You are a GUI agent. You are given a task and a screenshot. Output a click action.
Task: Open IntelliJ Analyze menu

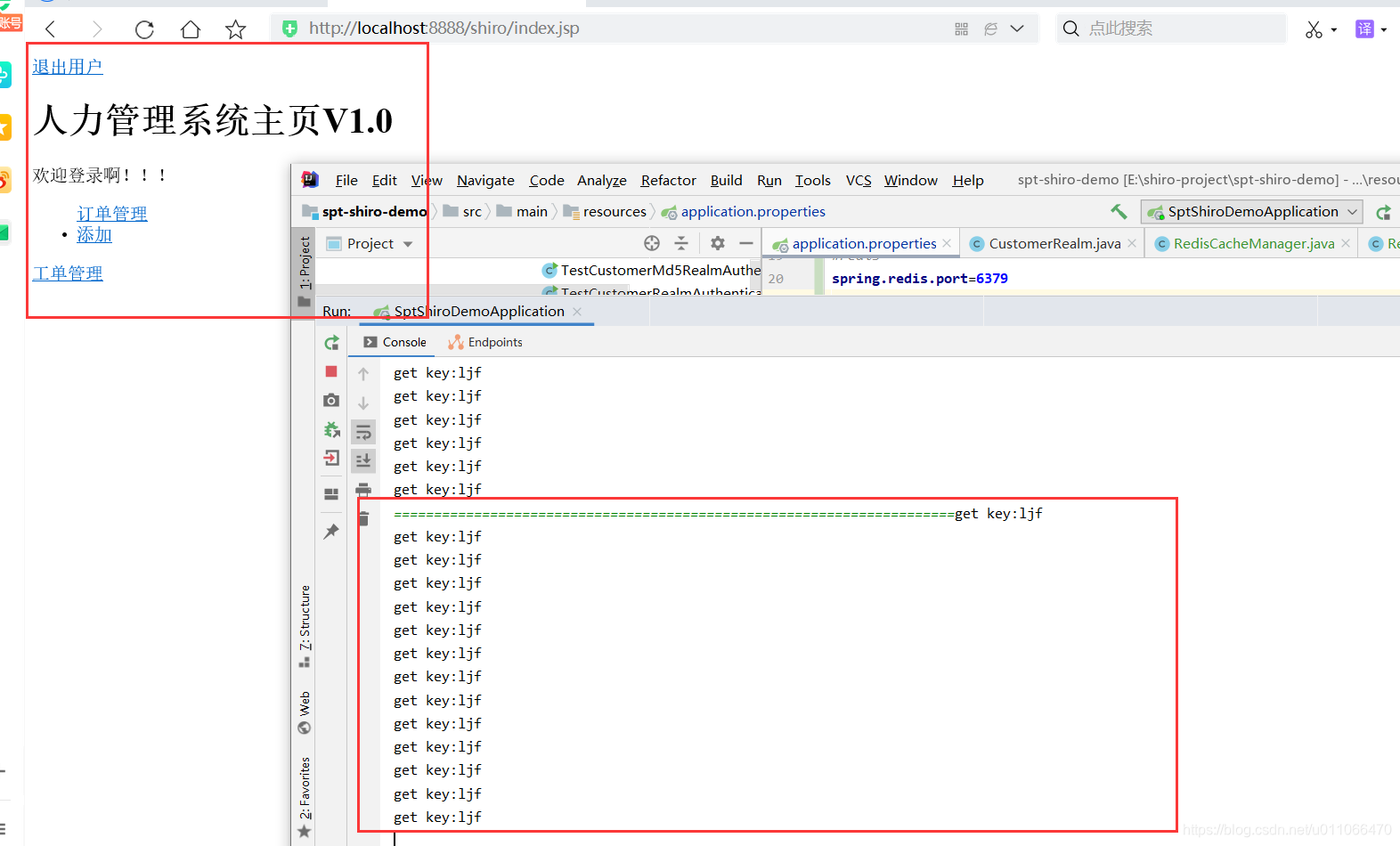pos(602,180)
